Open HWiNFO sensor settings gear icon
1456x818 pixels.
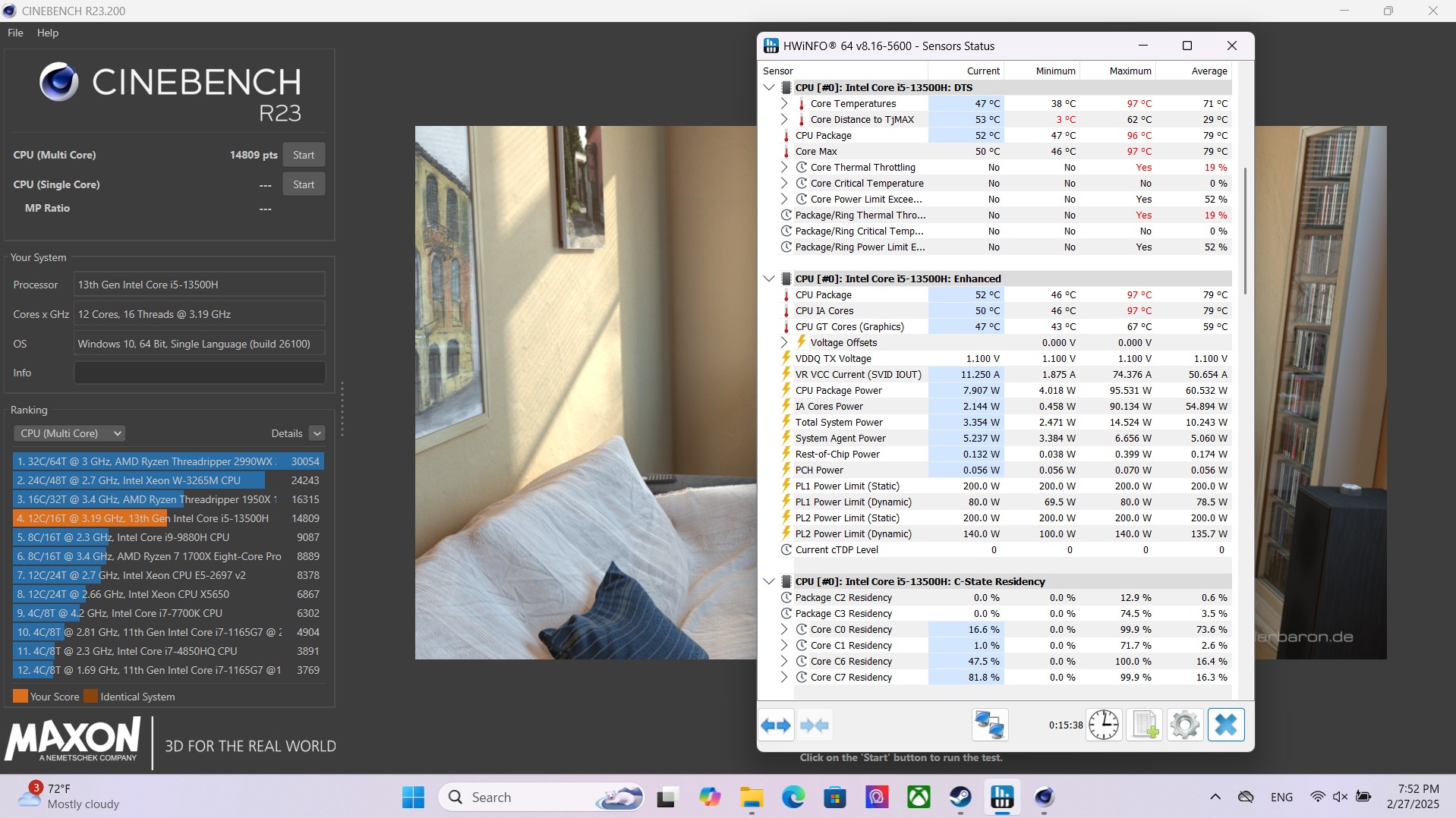pos(1185,725)
